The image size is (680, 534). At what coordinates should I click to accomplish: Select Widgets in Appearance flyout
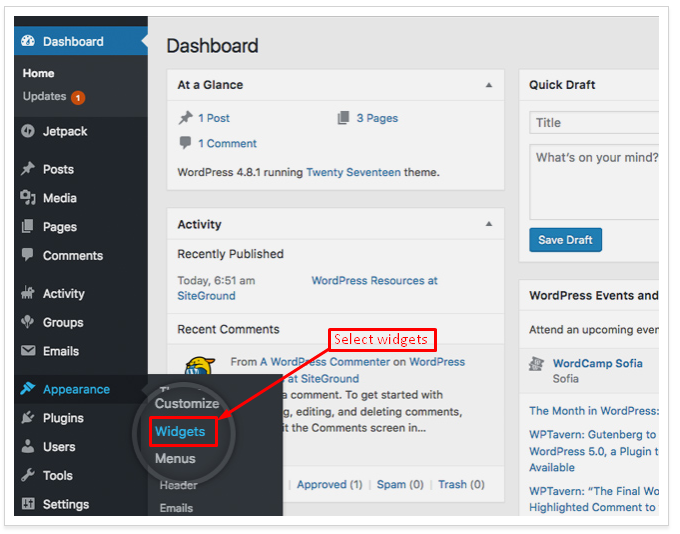click(x=180, y=431)
